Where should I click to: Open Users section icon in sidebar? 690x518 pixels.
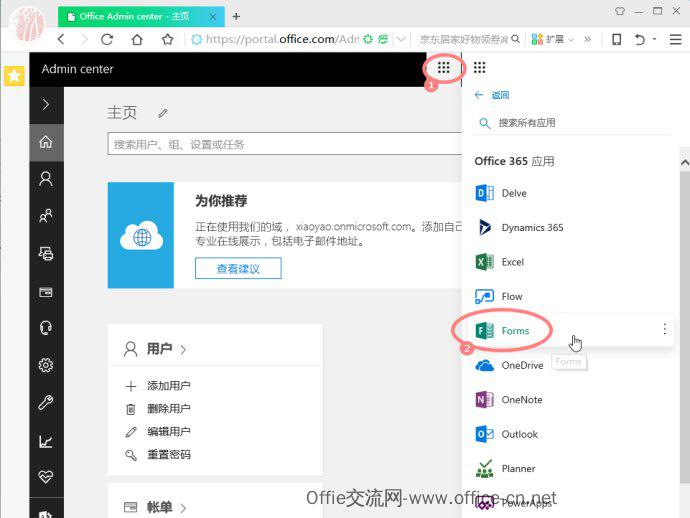point(46,179)
